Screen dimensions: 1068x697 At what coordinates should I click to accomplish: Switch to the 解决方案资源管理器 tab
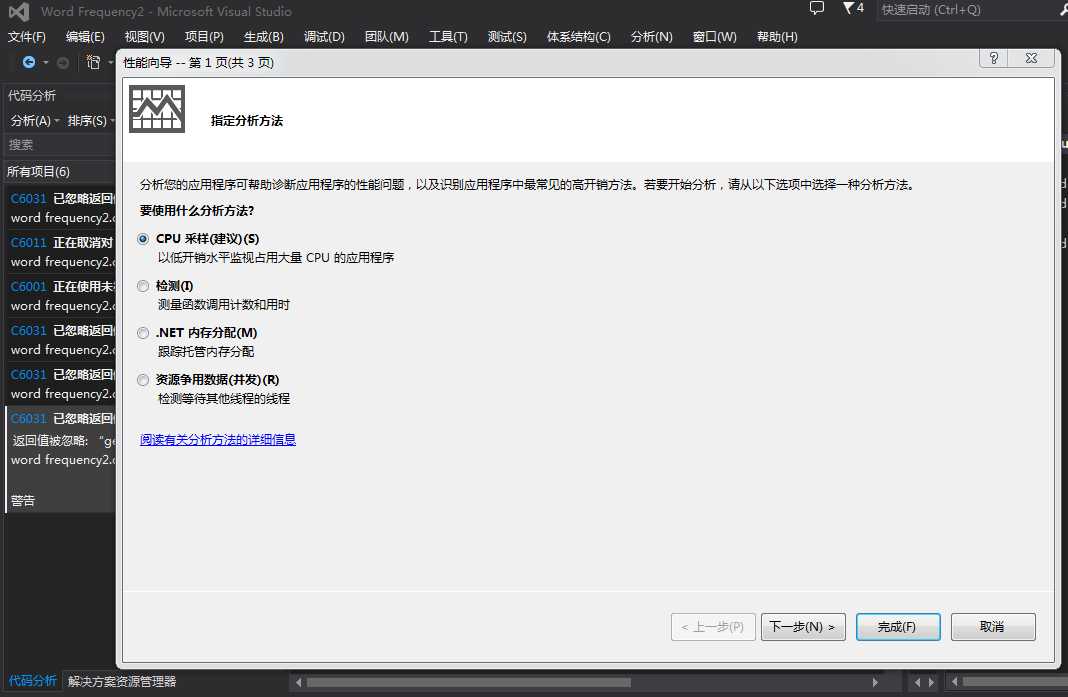[122, 681]
